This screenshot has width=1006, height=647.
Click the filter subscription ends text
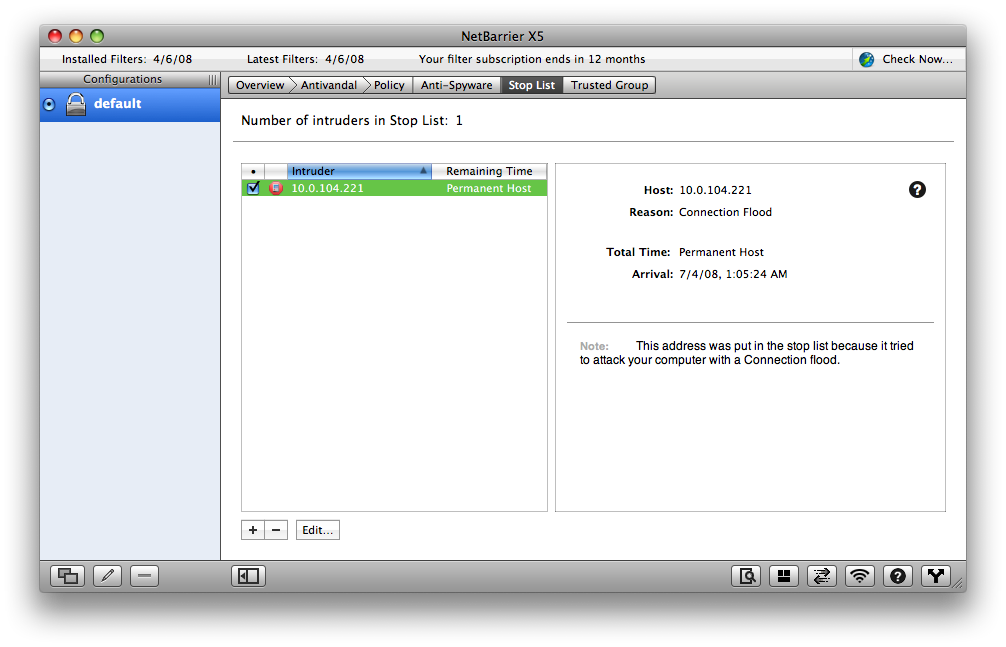532,59
